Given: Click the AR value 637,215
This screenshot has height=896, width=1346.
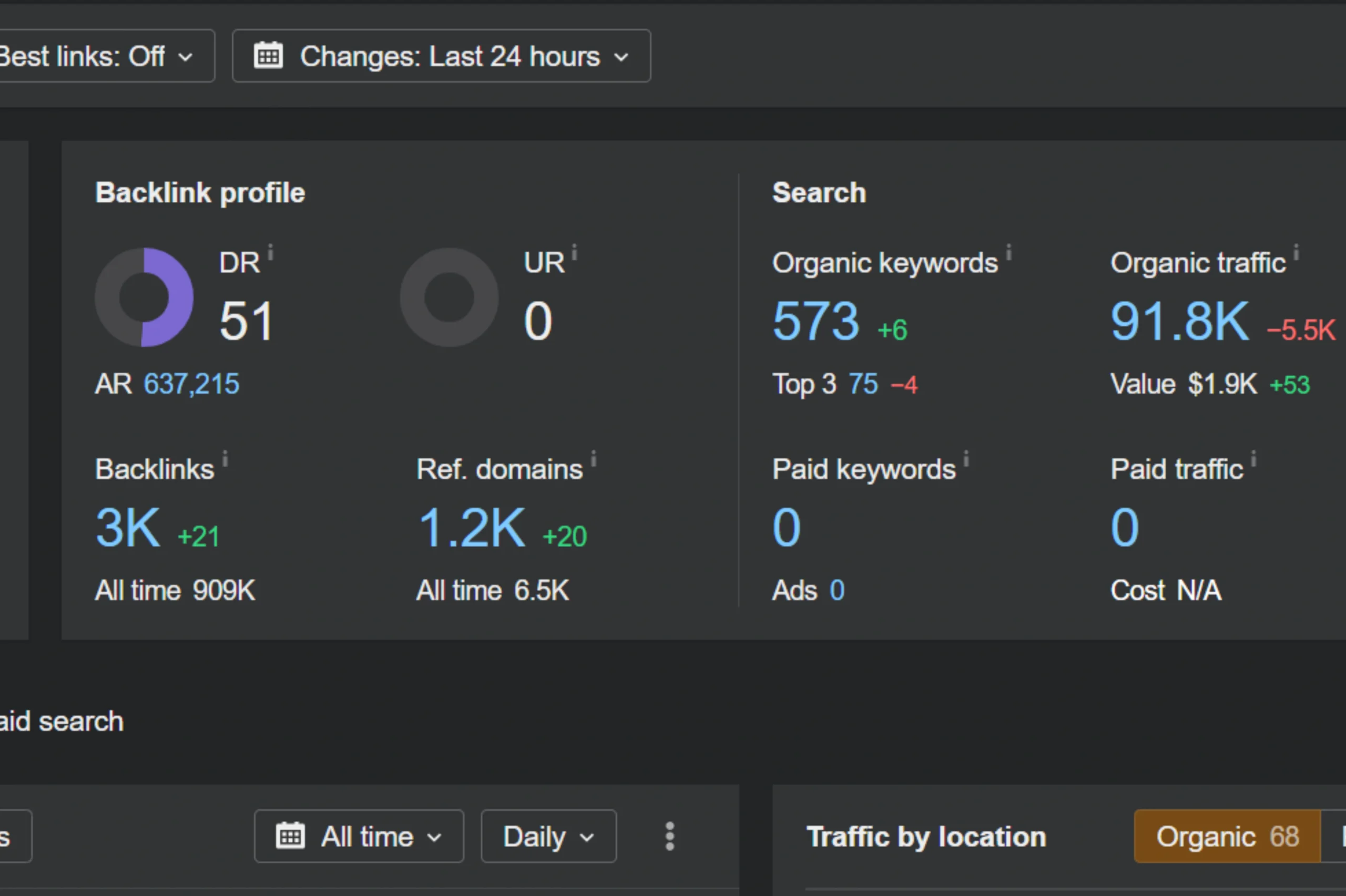Looking at the screenshot, I should click(191, 384).
